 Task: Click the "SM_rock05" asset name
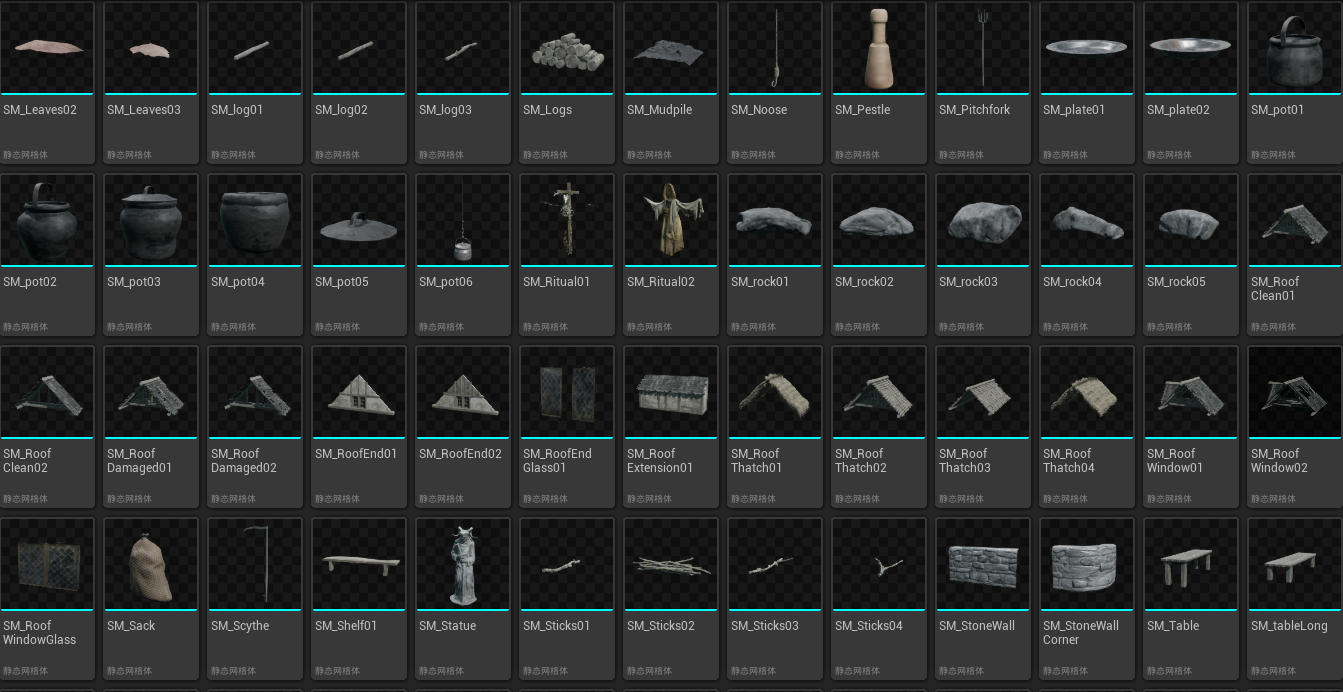point(1176,282)
